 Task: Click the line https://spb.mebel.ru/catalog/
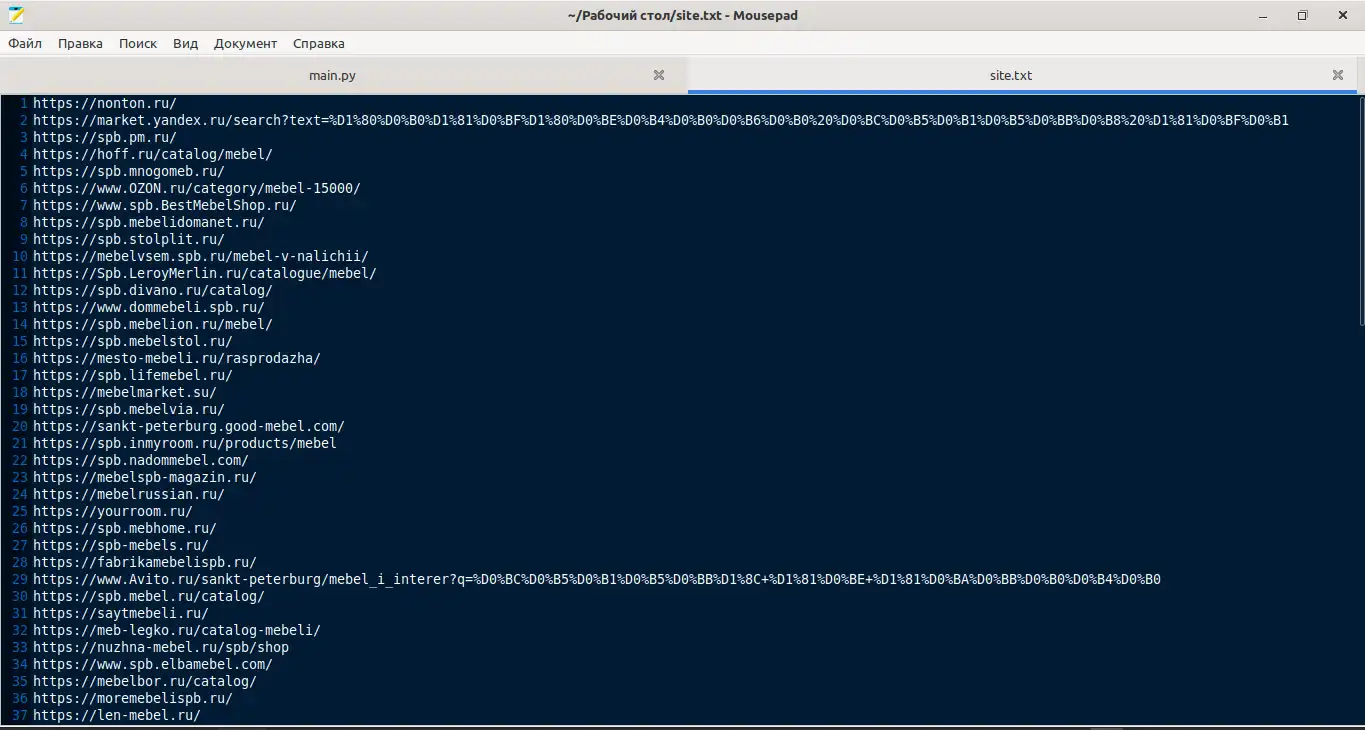[x=149, y=596]
